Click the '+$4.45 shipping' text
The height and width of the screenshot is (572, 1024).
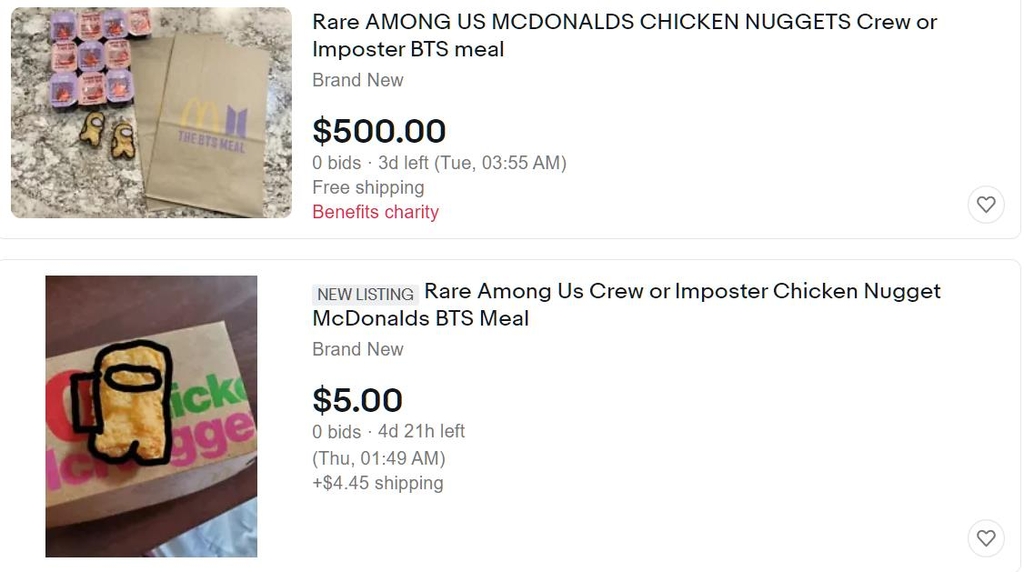(x=378, y=483)
